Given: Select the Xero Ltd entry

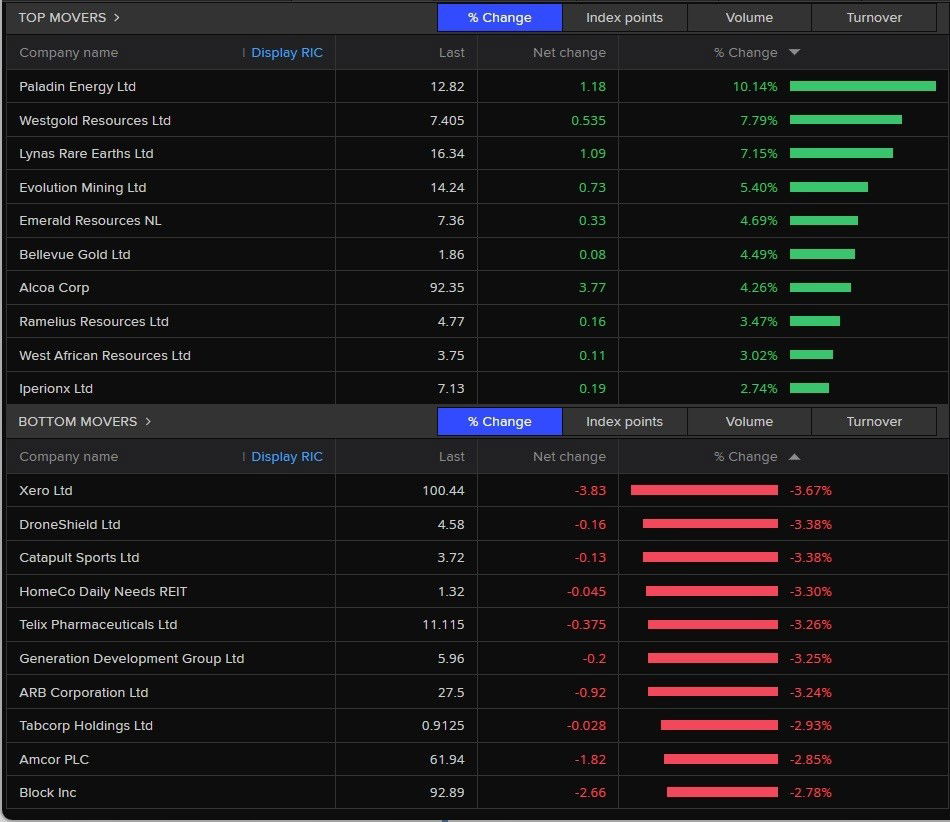Looking at the screenshot, I should coord(46,490).
